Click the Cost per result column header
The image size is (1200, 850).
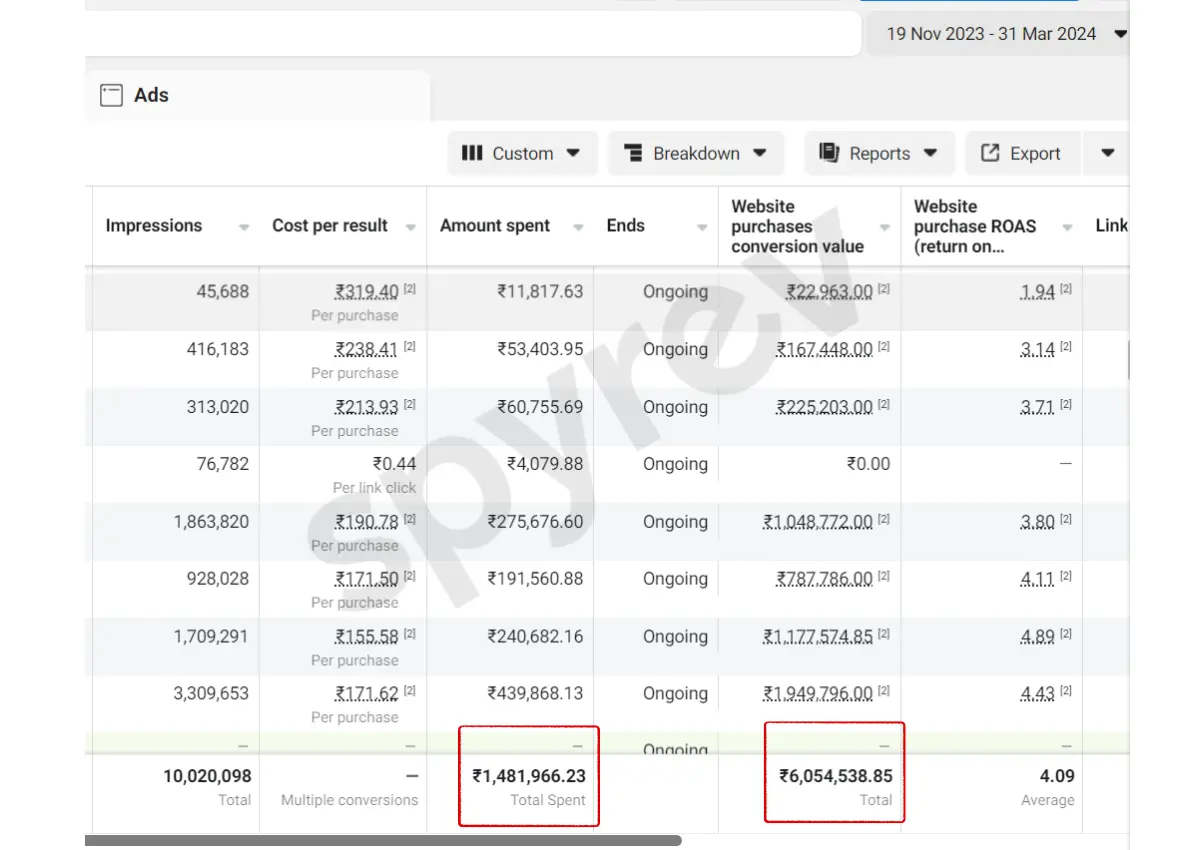pyautogui.click(x=330, y=226)
